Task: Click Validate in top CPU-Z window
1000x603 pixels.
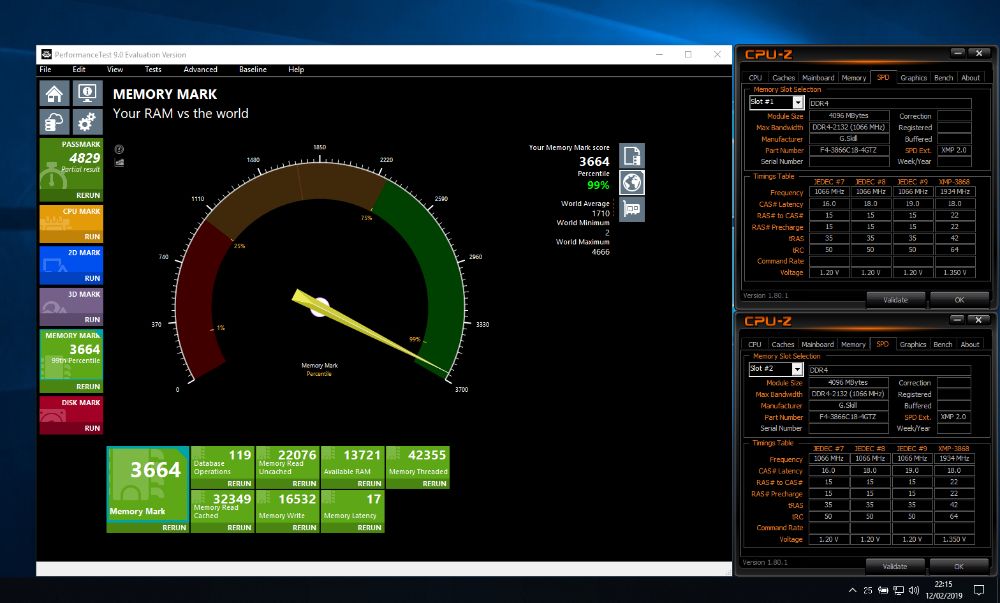Action: [895, 300]
